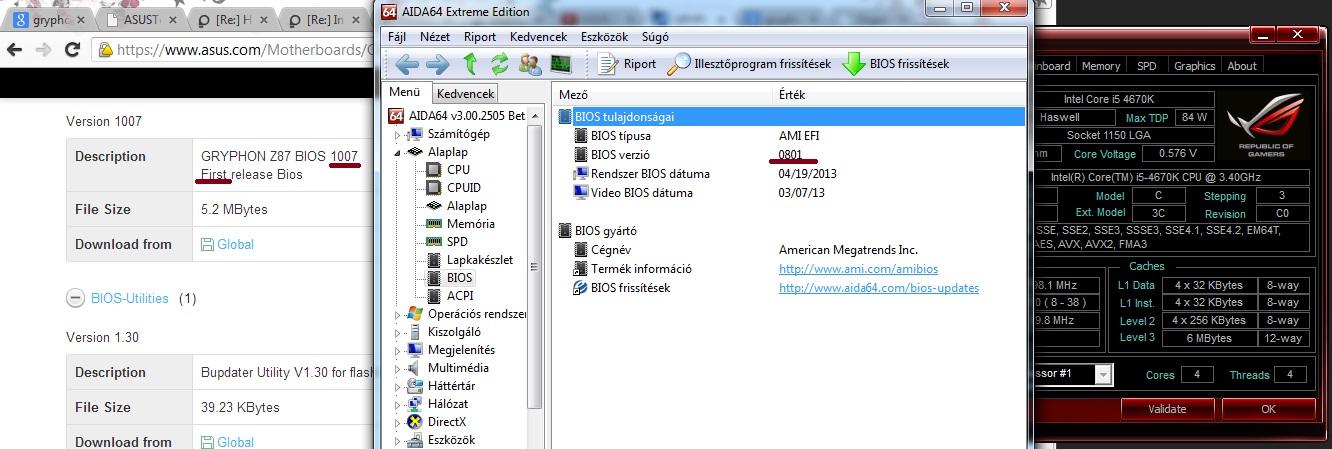Click the green monitor graph toolbar icon
The width and height of the screenshot is (1332, 449).
[561, 64]
